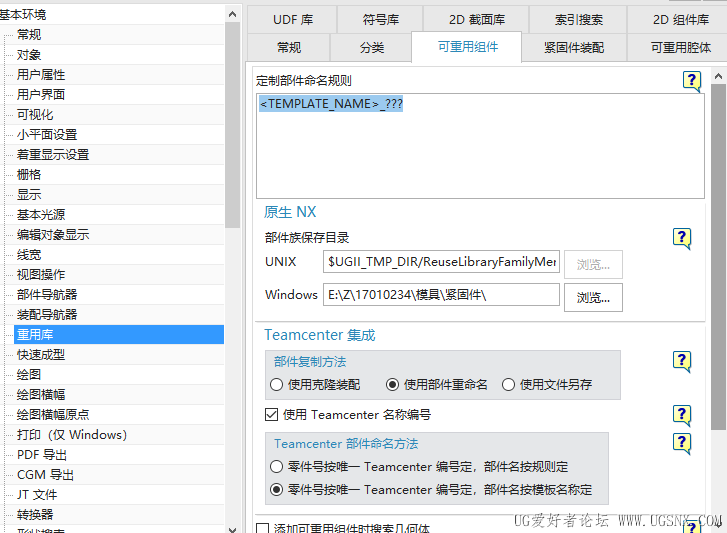This screenshot has height=533, width=727.
Task: Select 使用克隆装配 radio option
Action: [276, 385]
